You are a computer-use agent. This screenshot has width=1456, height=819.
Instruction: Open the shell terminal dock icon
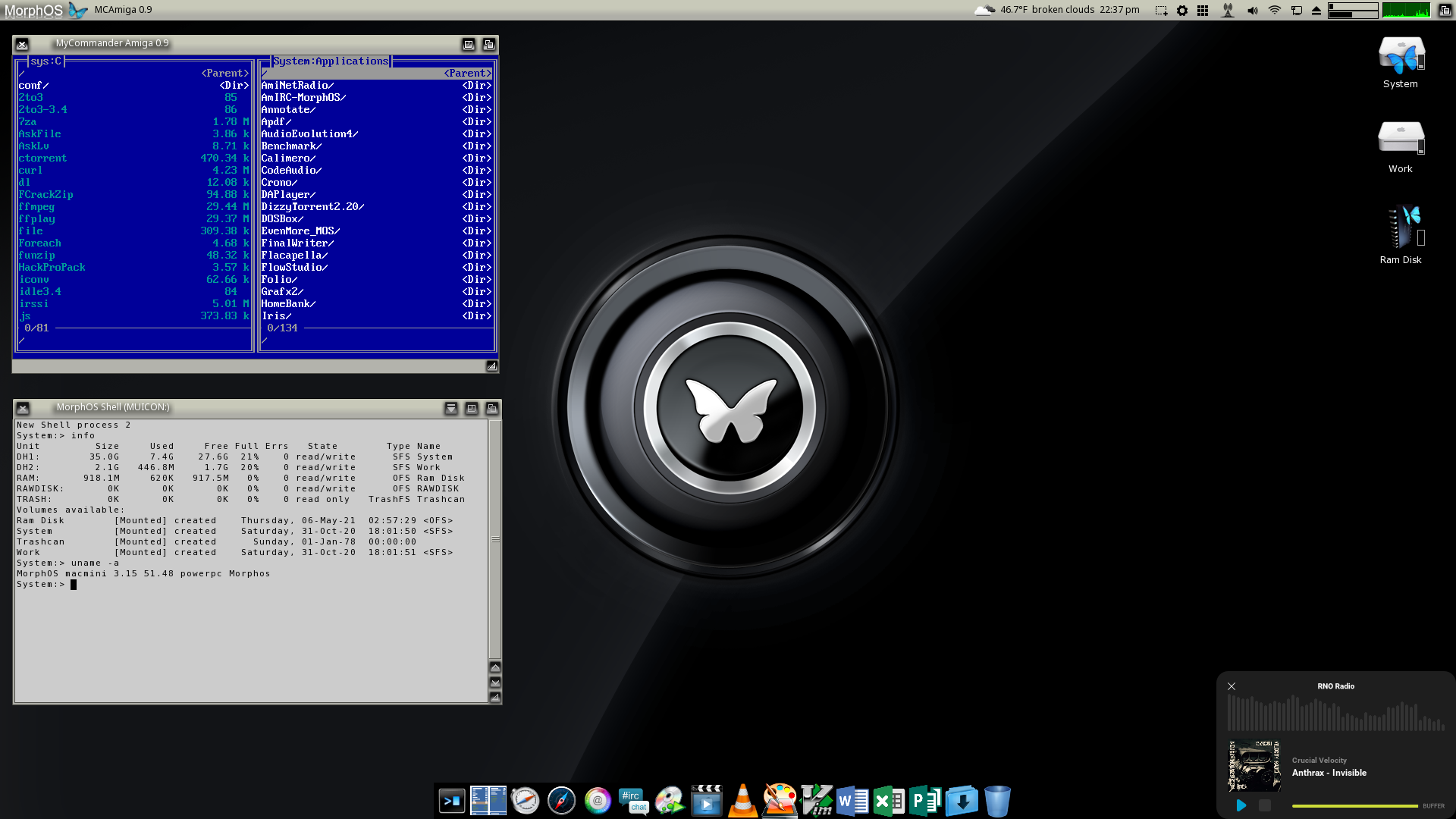[452, 801]
